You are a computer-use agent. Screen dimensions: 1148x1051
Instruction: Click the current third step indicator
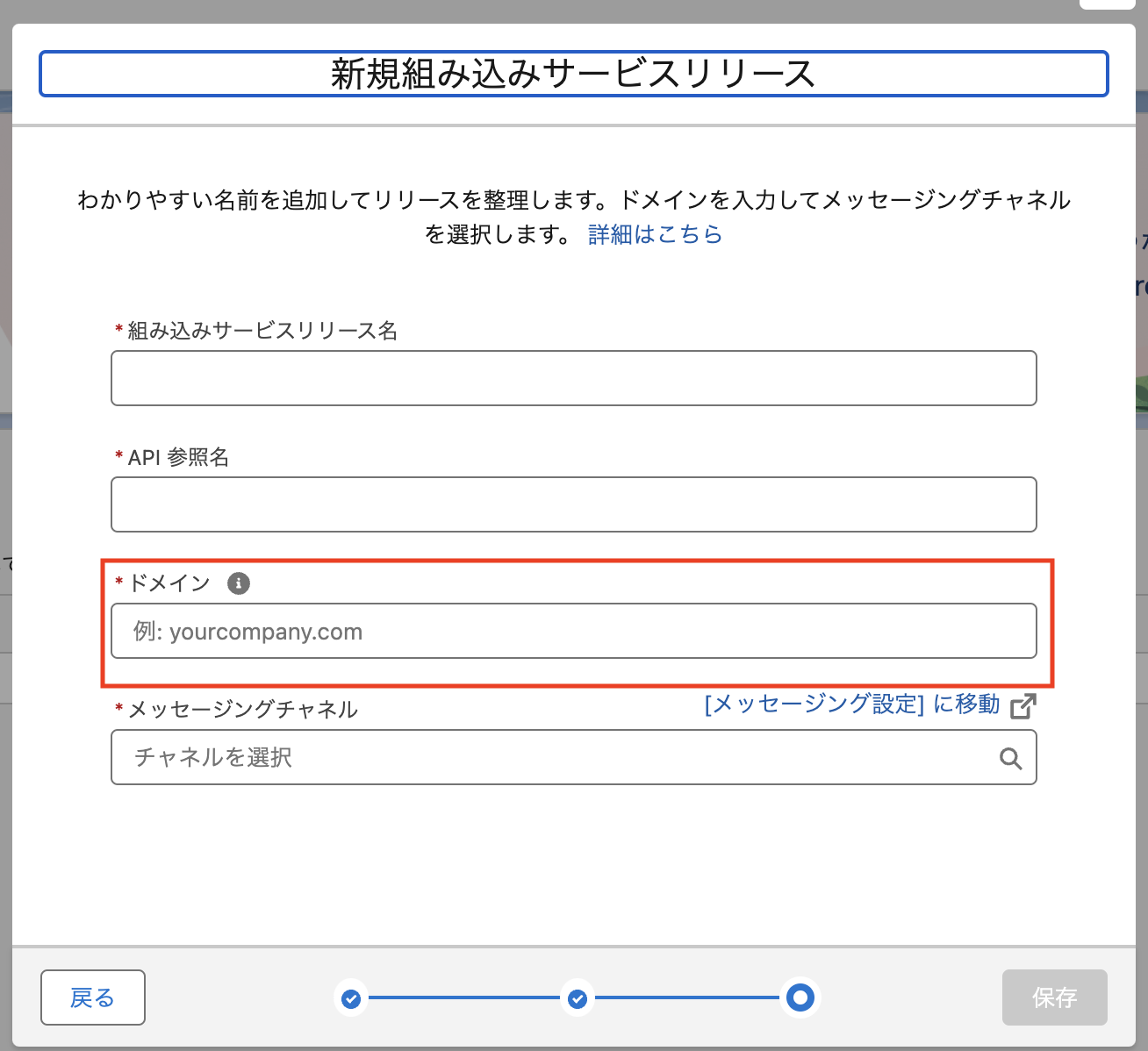[800, 997]
